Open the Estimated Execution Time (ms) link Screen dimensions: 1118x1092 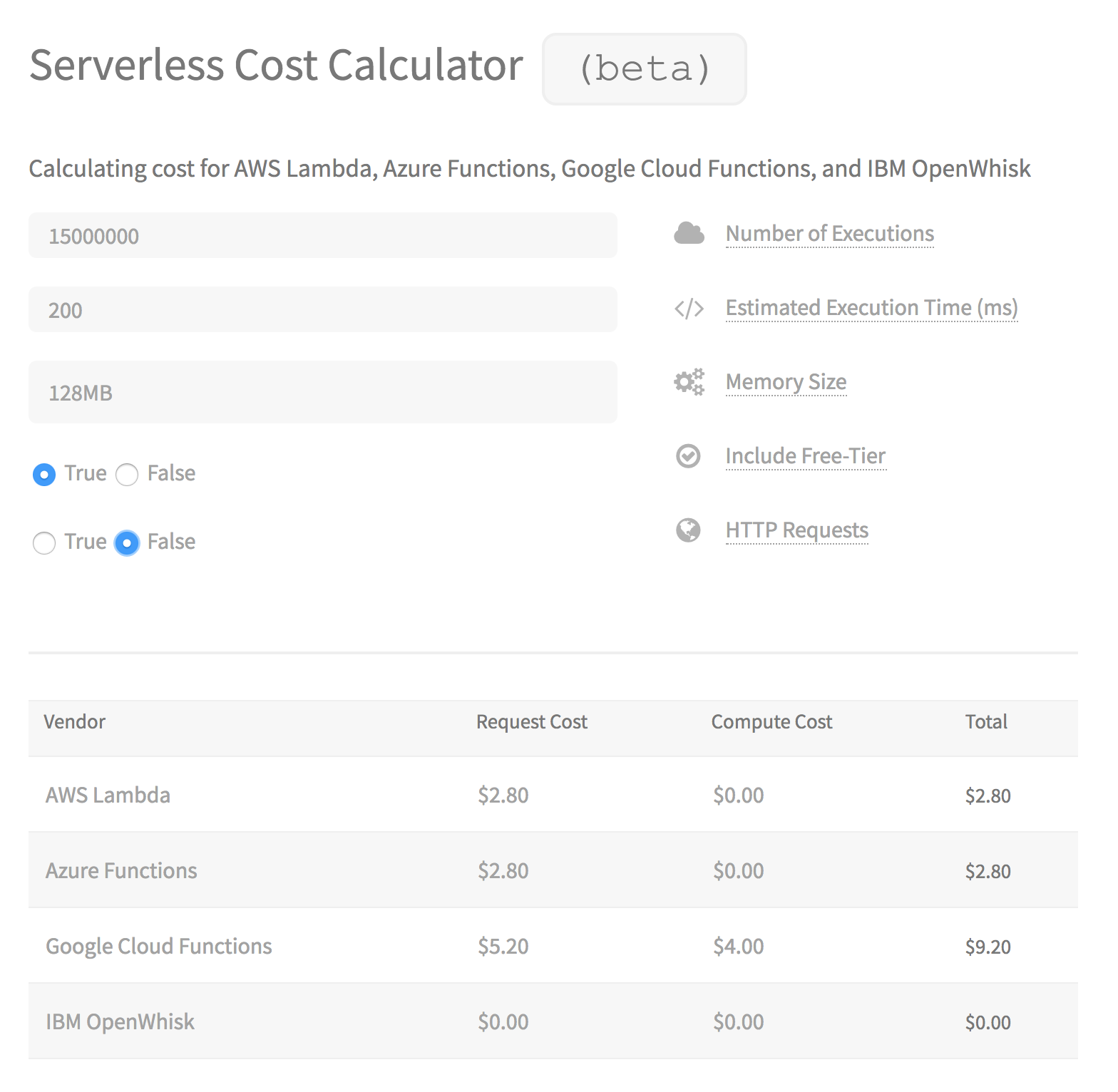point(871,308)
